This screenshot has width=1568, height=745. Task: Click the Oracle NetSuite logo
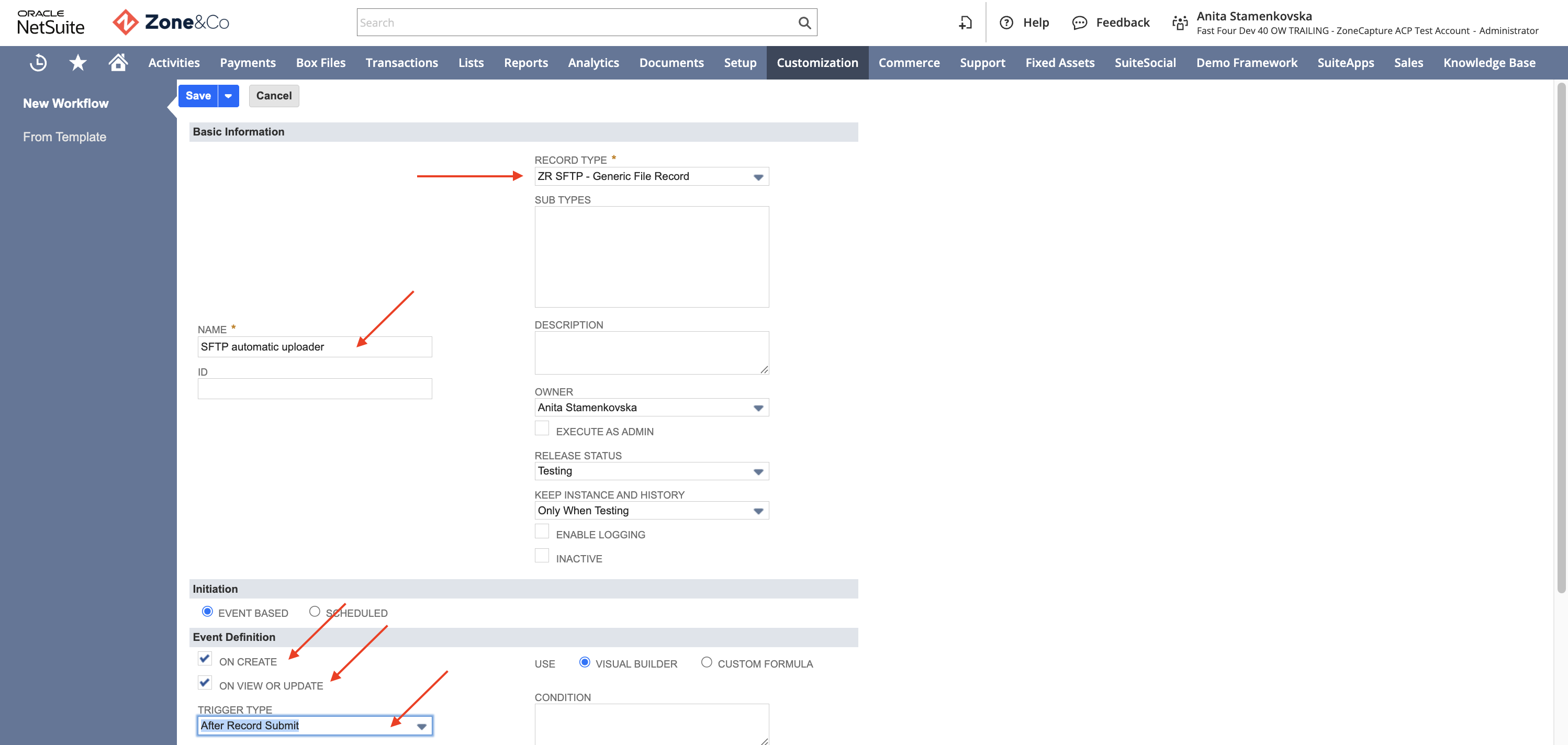click(x=51, y=22)
